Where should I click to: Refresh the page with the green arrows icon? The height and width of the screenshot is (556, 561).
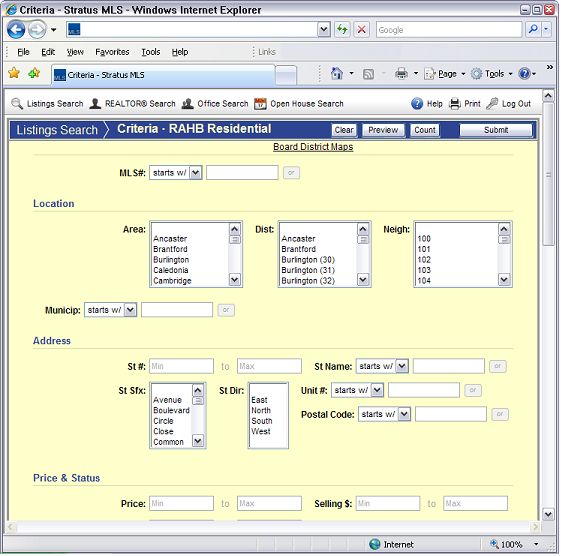(342, 29)
